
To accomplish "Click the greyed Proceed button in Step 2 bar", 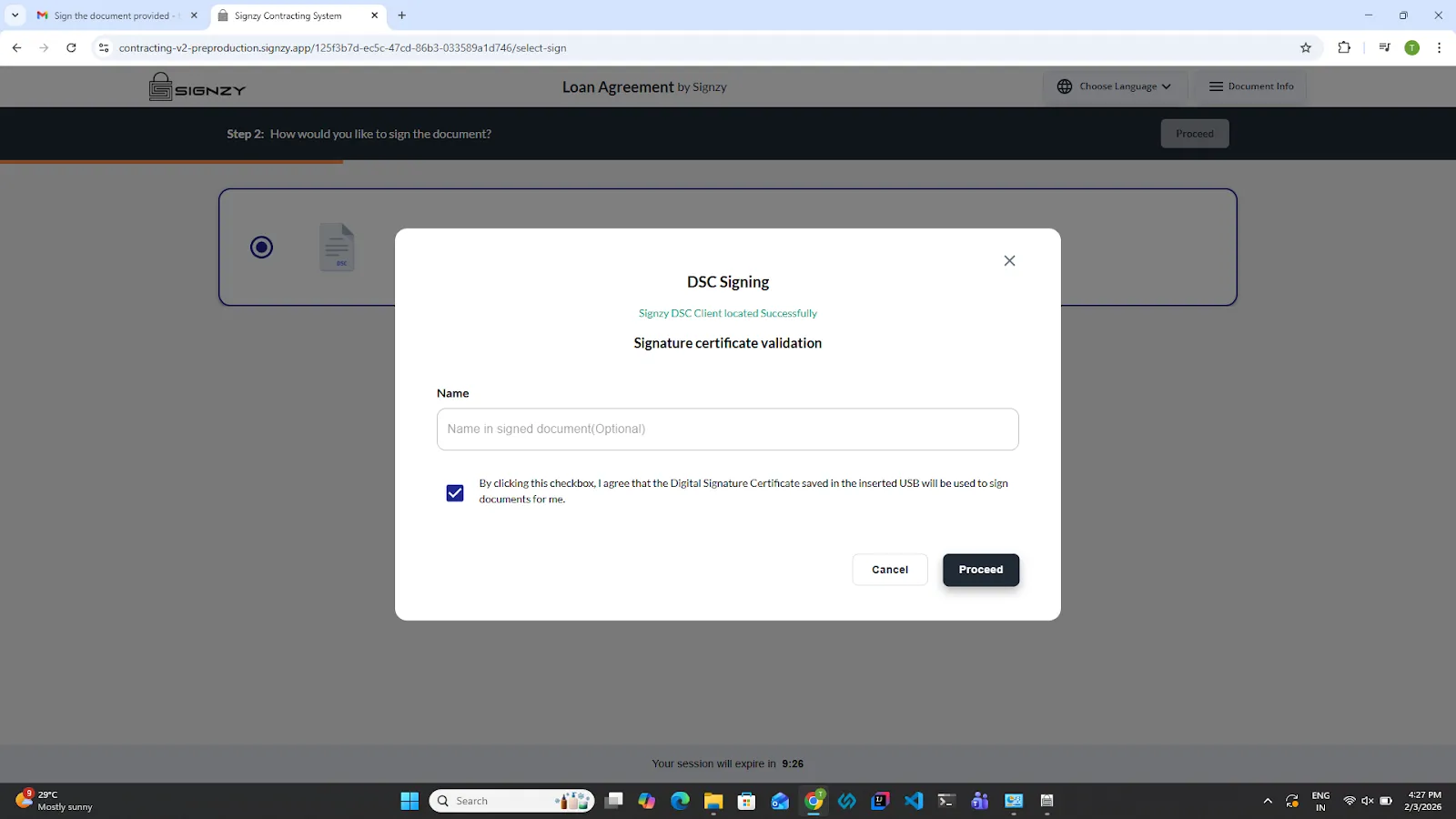I will [1194, 134].
